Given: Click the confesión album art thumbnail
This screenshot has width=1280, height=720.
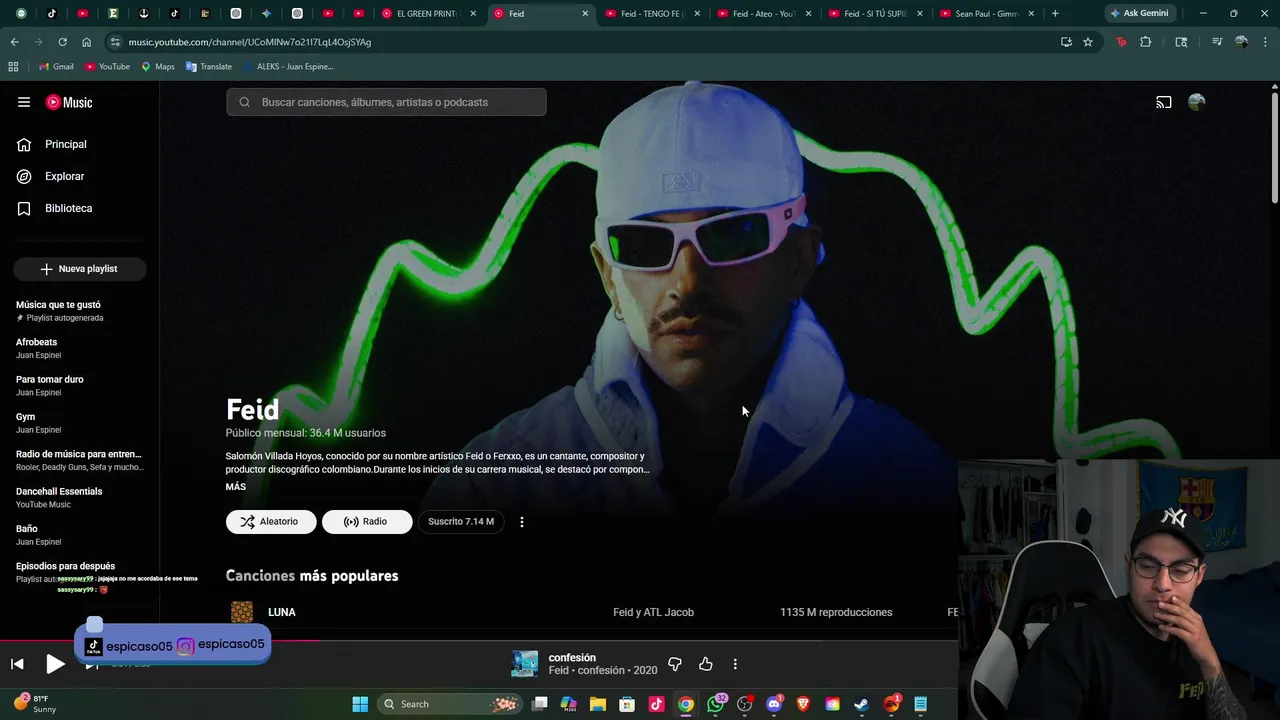Looking at the screenshot, I should (525, 664).
